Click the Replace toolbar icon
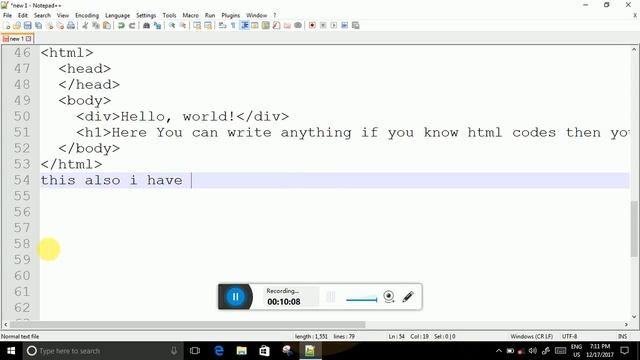Image resolution: width=640 pixels, height=360 pixels. tap(157, 25)
